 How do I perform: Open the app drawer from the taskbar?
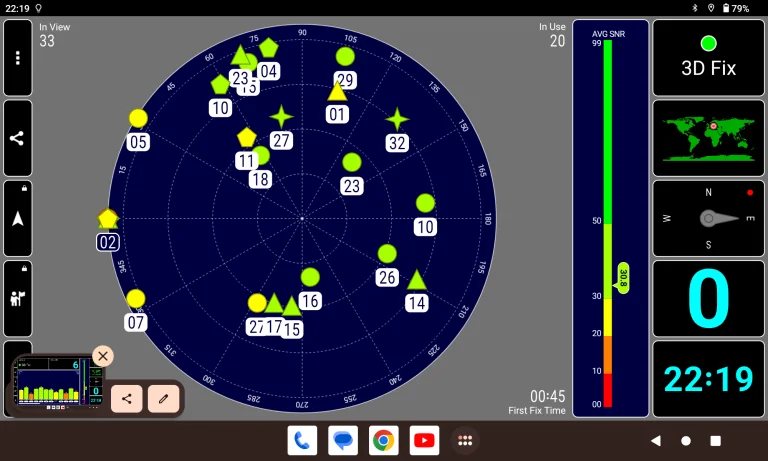[x=464, y=440]
